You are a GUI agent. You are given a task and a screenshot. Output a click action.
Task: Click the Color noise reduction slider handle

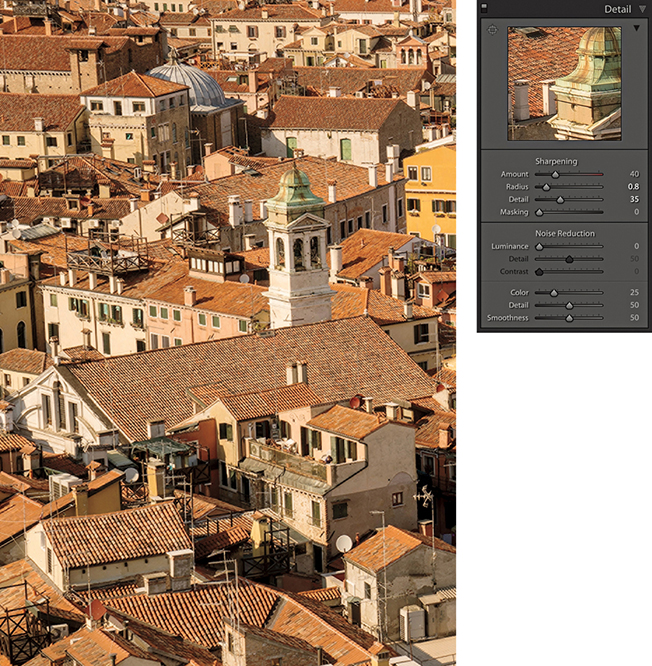[553, 293]
